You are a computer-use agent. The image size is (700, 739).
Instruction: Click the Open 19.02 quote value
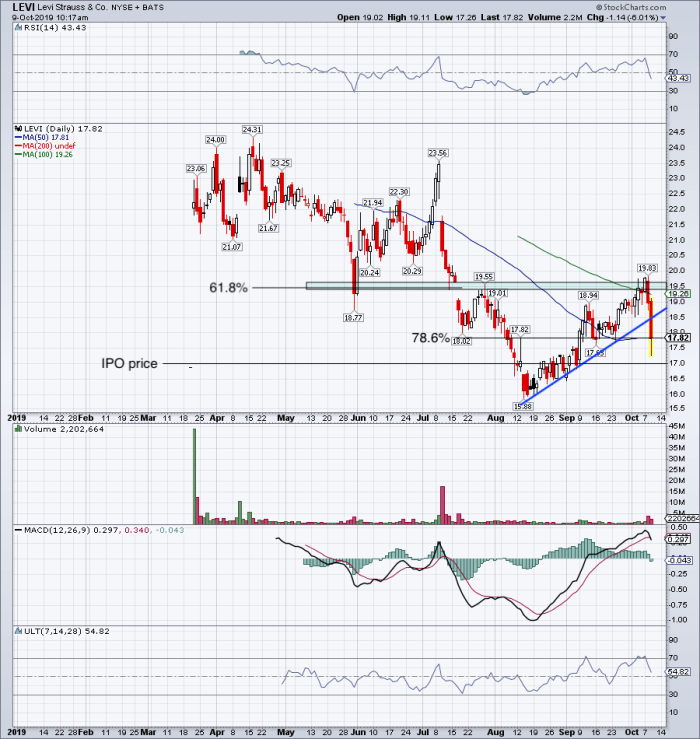click(x=361, y=17)
